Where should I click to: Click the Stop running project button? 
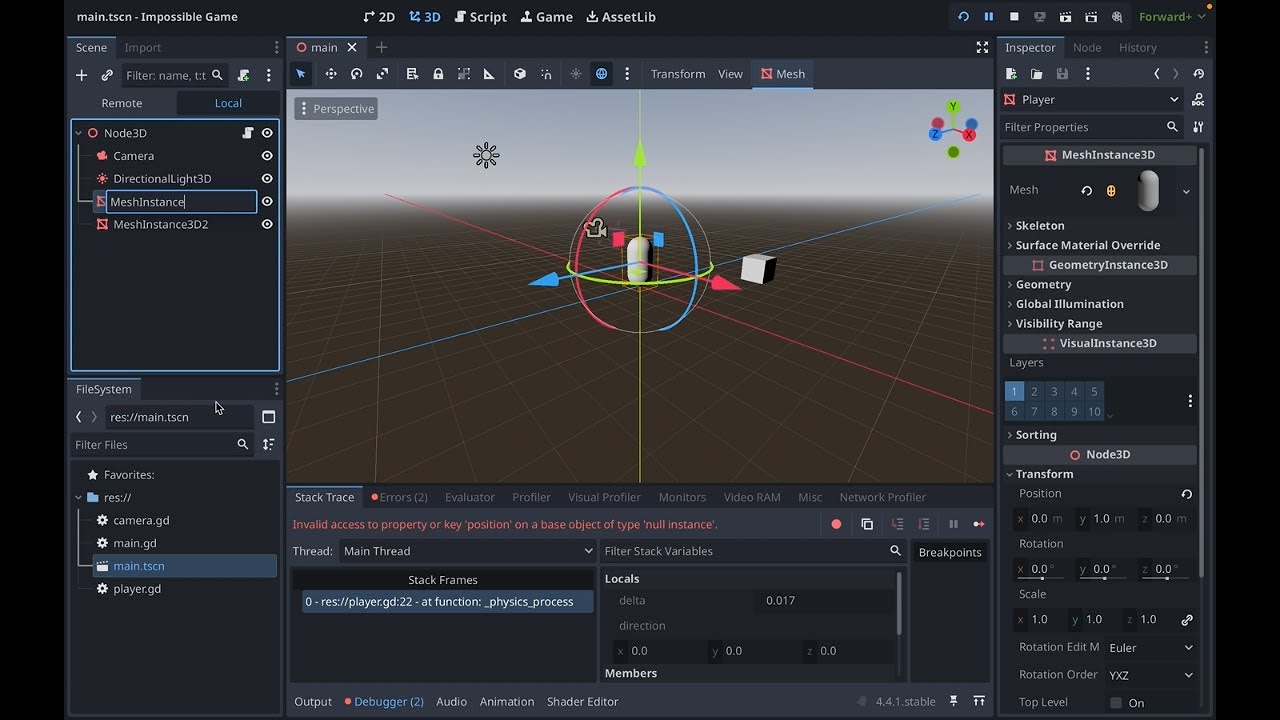click(1014, 17)
